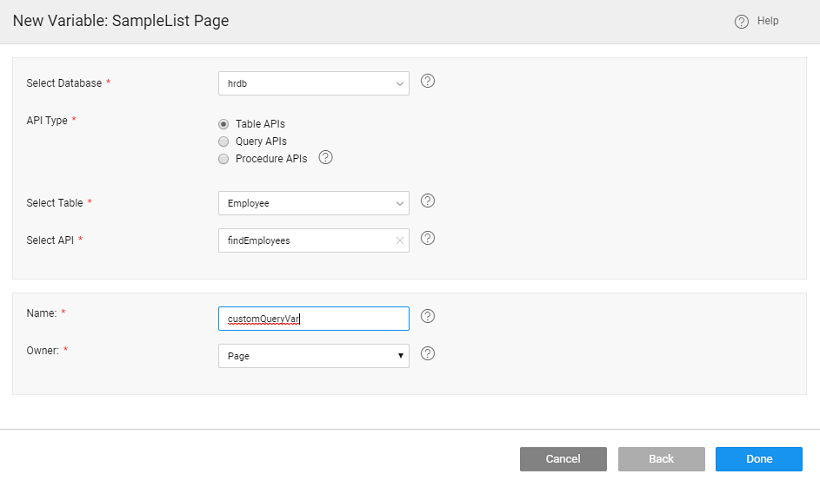The image size is (820, 487).
Task: Open the Owner dropdown showing Page
Action: click(313, 355)
